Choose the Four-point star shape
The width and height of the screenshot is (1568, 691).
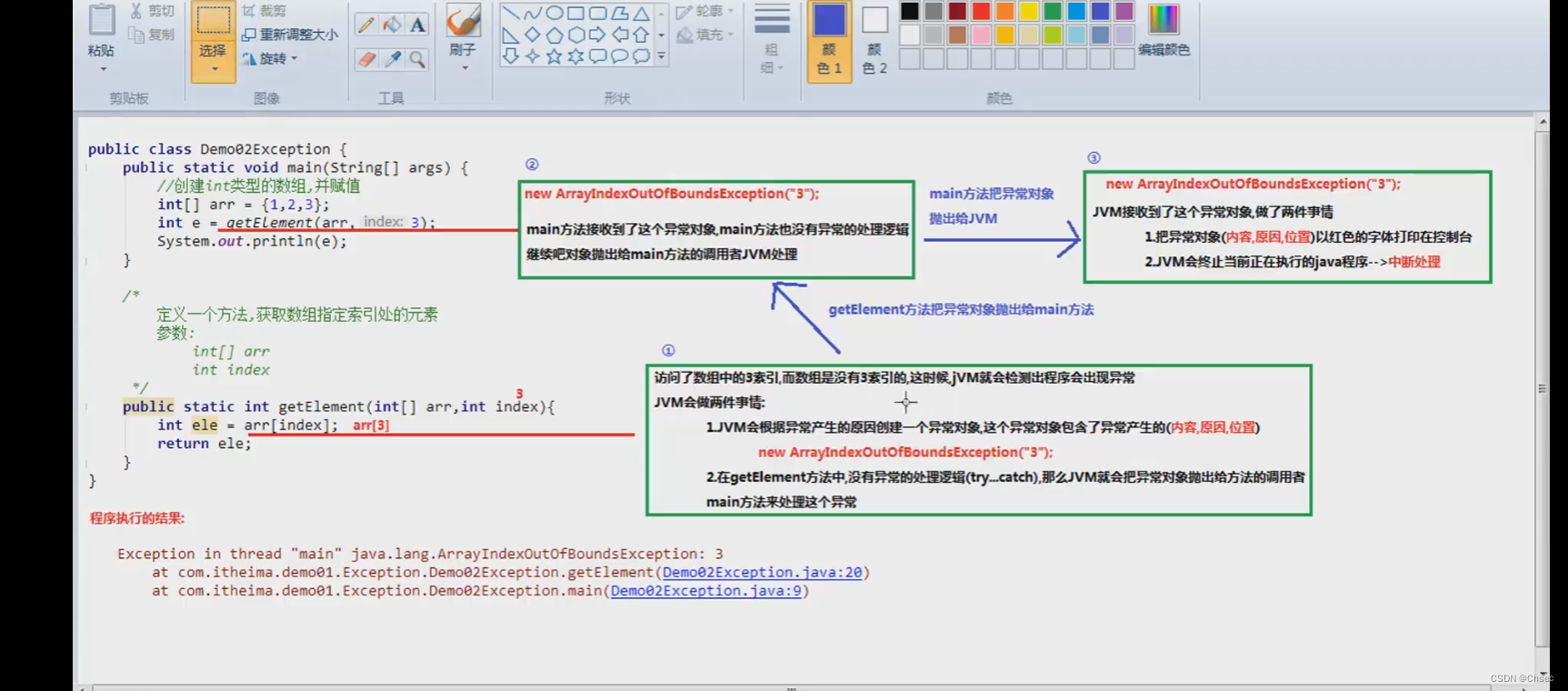click(533, 56)
